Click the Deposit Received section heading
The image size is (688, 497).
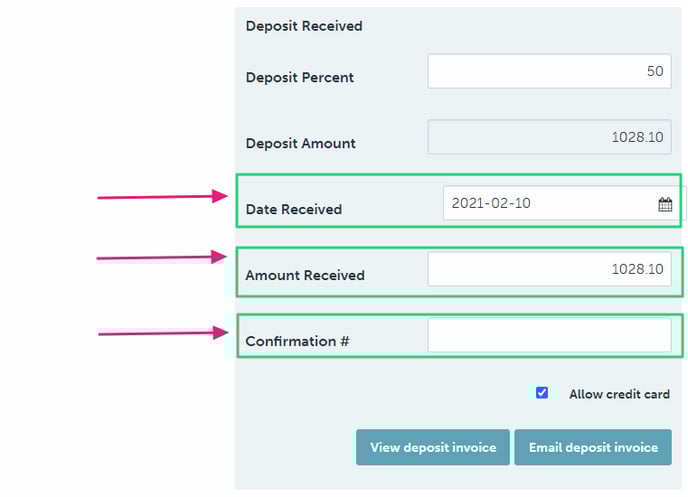point(304,26)
